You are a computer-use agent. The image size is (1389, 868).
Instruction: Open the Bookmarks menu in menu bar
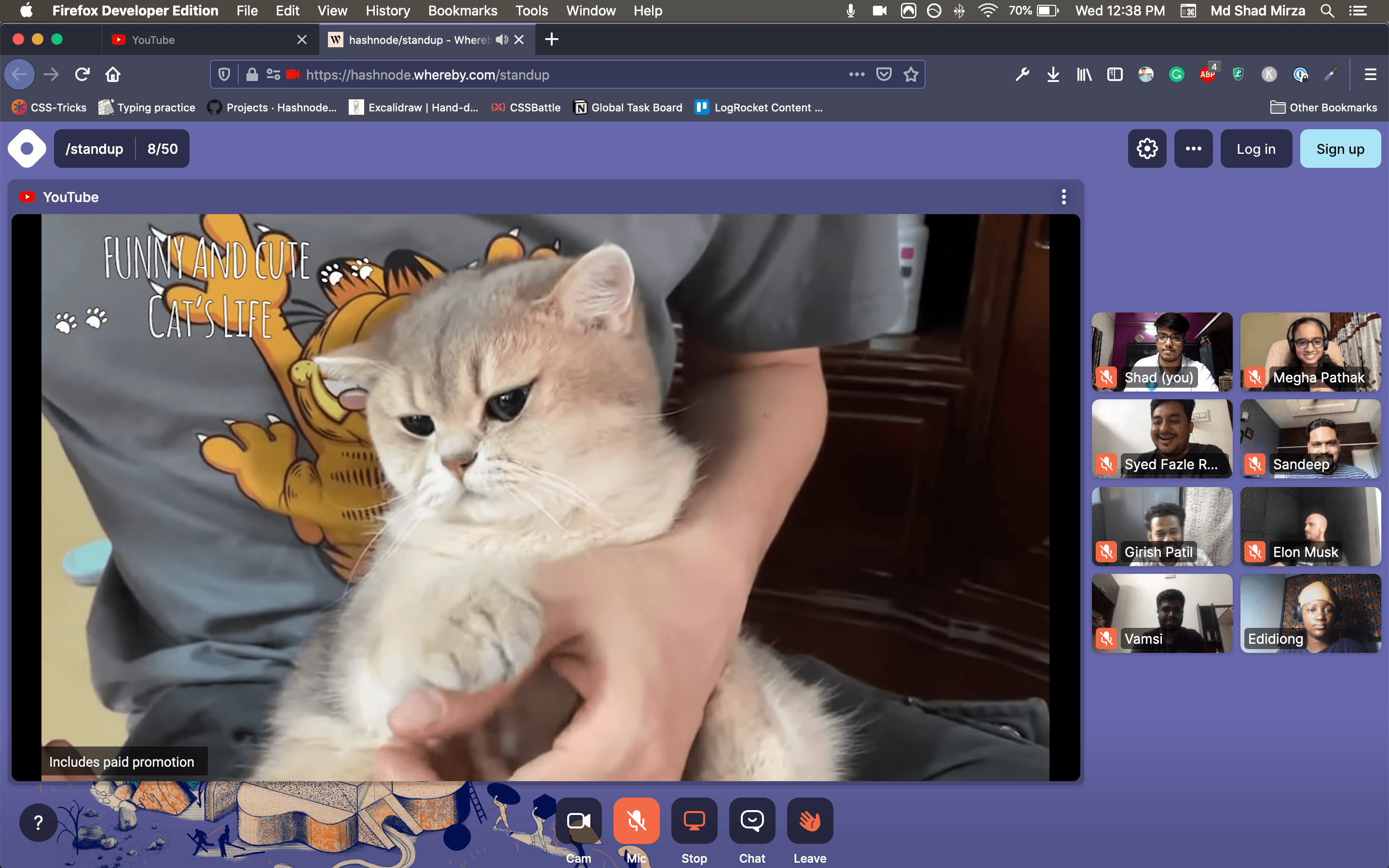[462, 10]
